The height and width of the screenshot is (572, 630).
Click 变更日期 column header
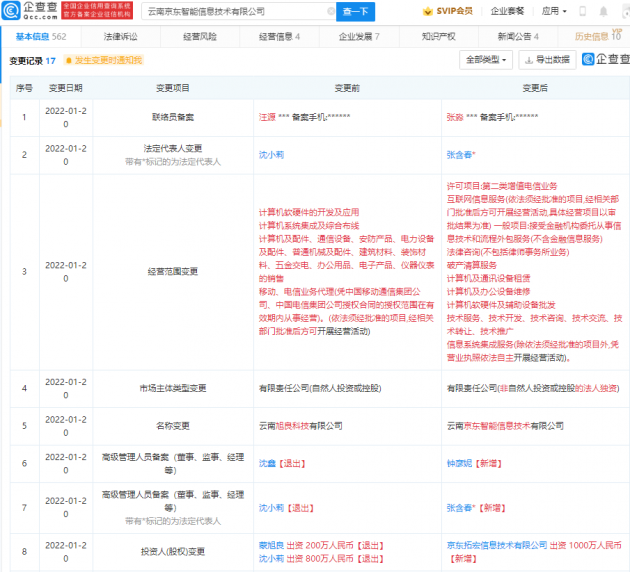[x=66, y=88]
